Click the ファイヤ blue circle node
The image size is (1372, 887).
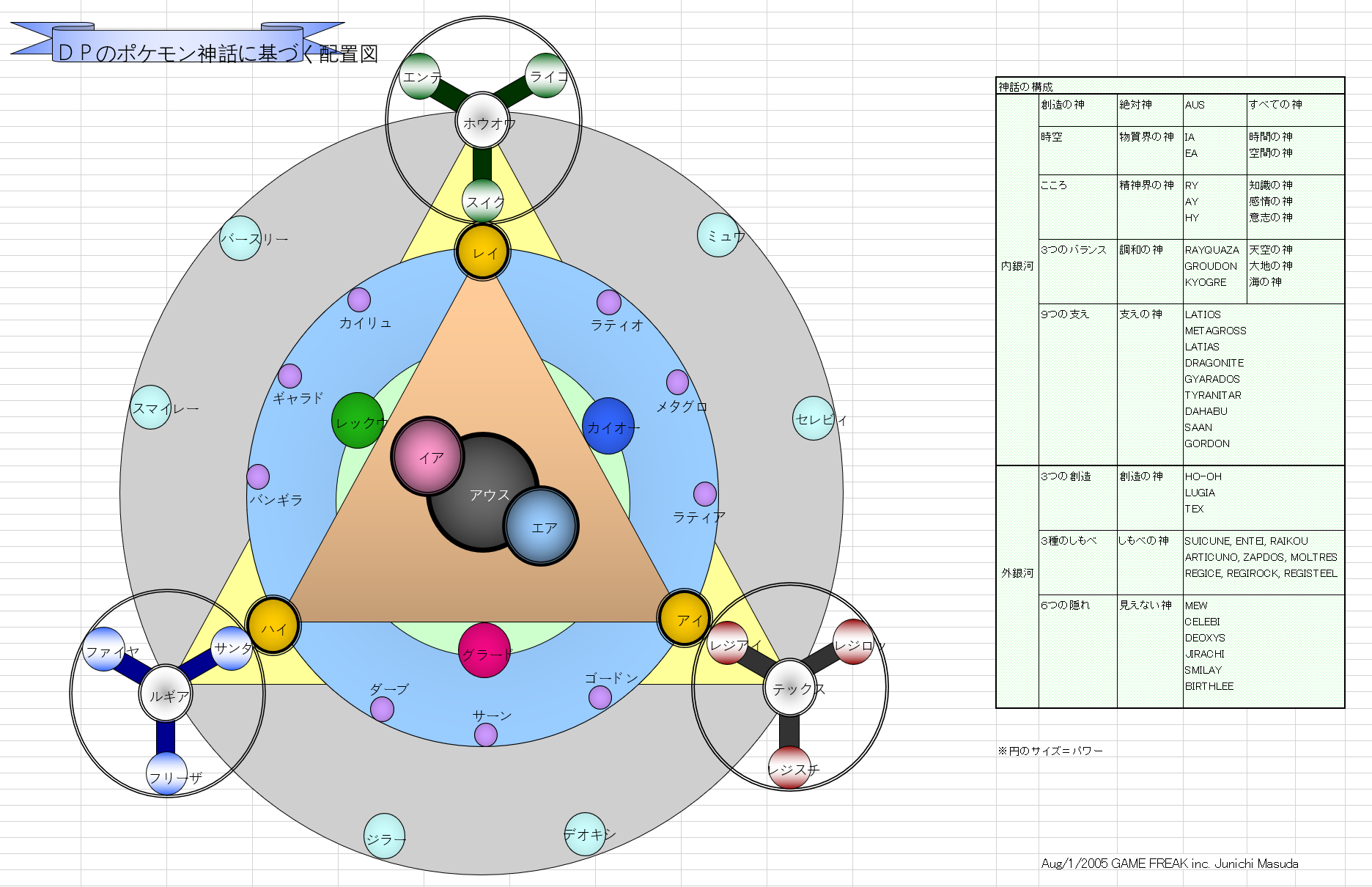pyautogui.click(x=103, y=649)
